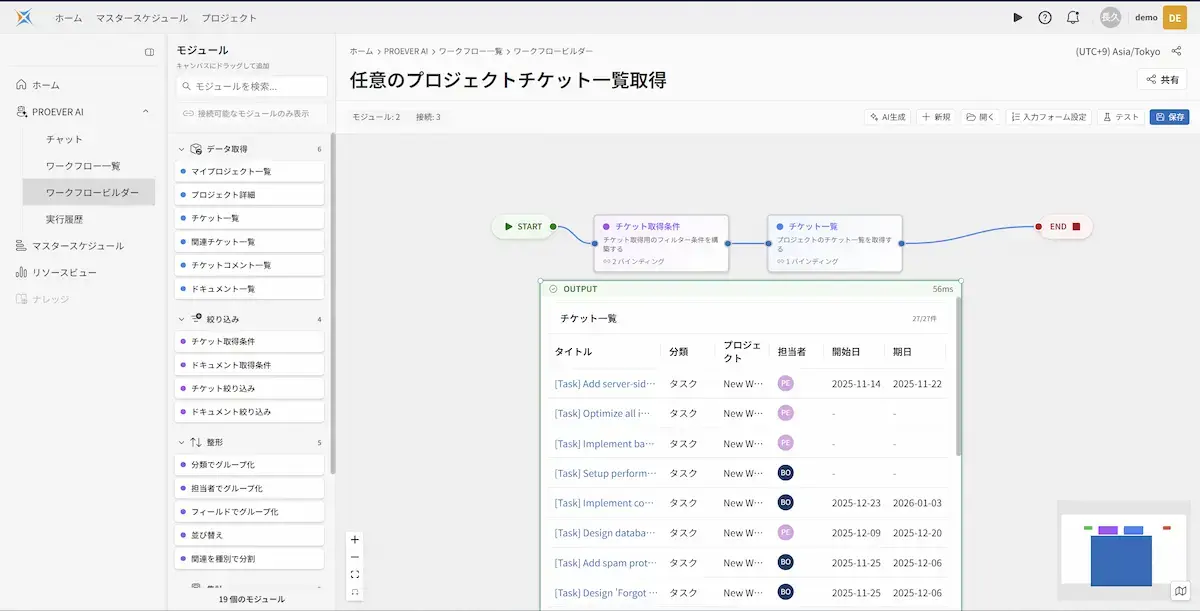
Task: Open ホーム in the top navigation
Action: point(68,18)
